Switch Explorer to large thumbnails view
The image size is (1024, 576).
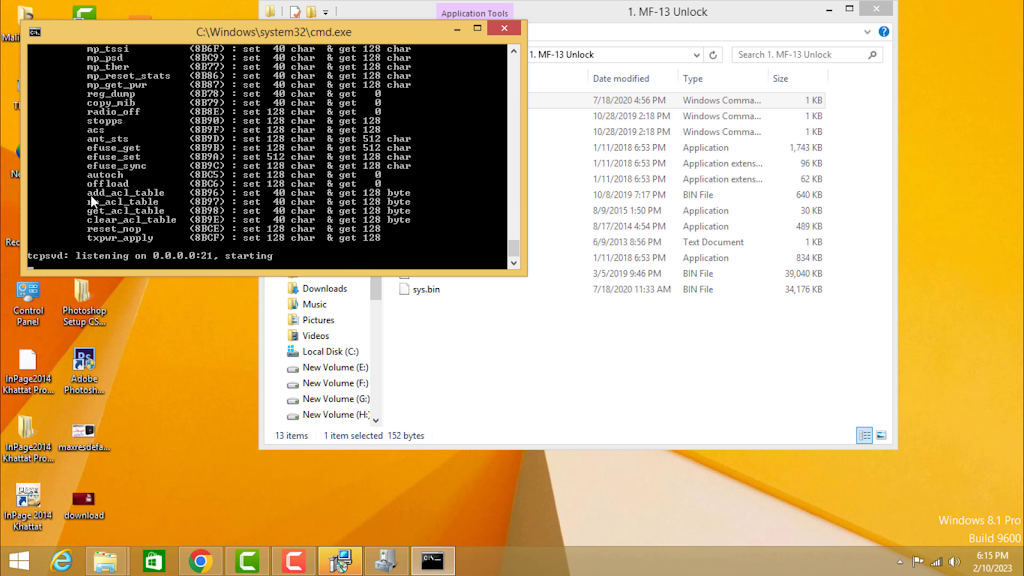(x=881, y=436)
